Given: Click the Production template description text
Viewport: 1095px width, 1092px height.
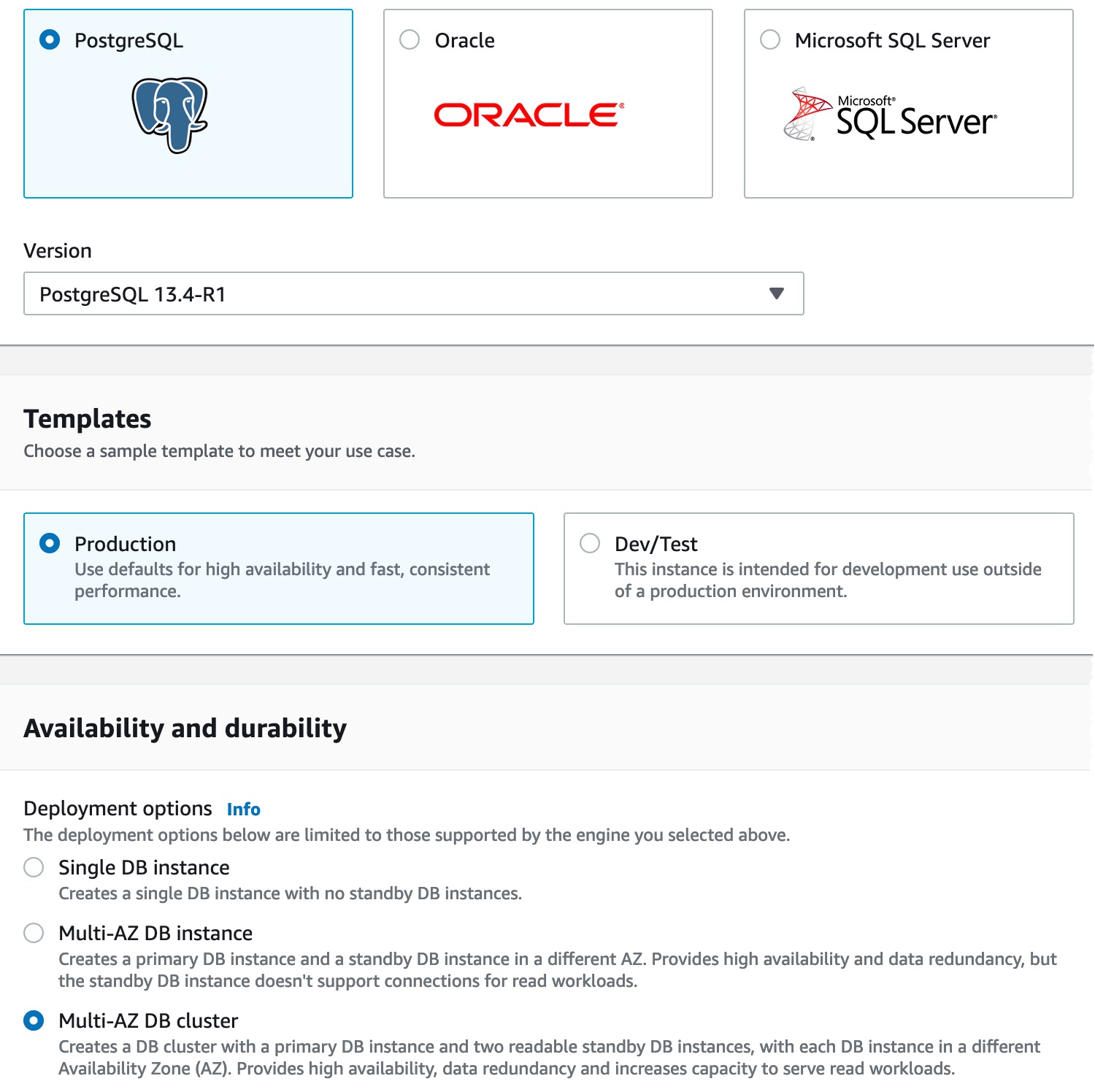Looking at the screenshot, I should coord(282,580).
